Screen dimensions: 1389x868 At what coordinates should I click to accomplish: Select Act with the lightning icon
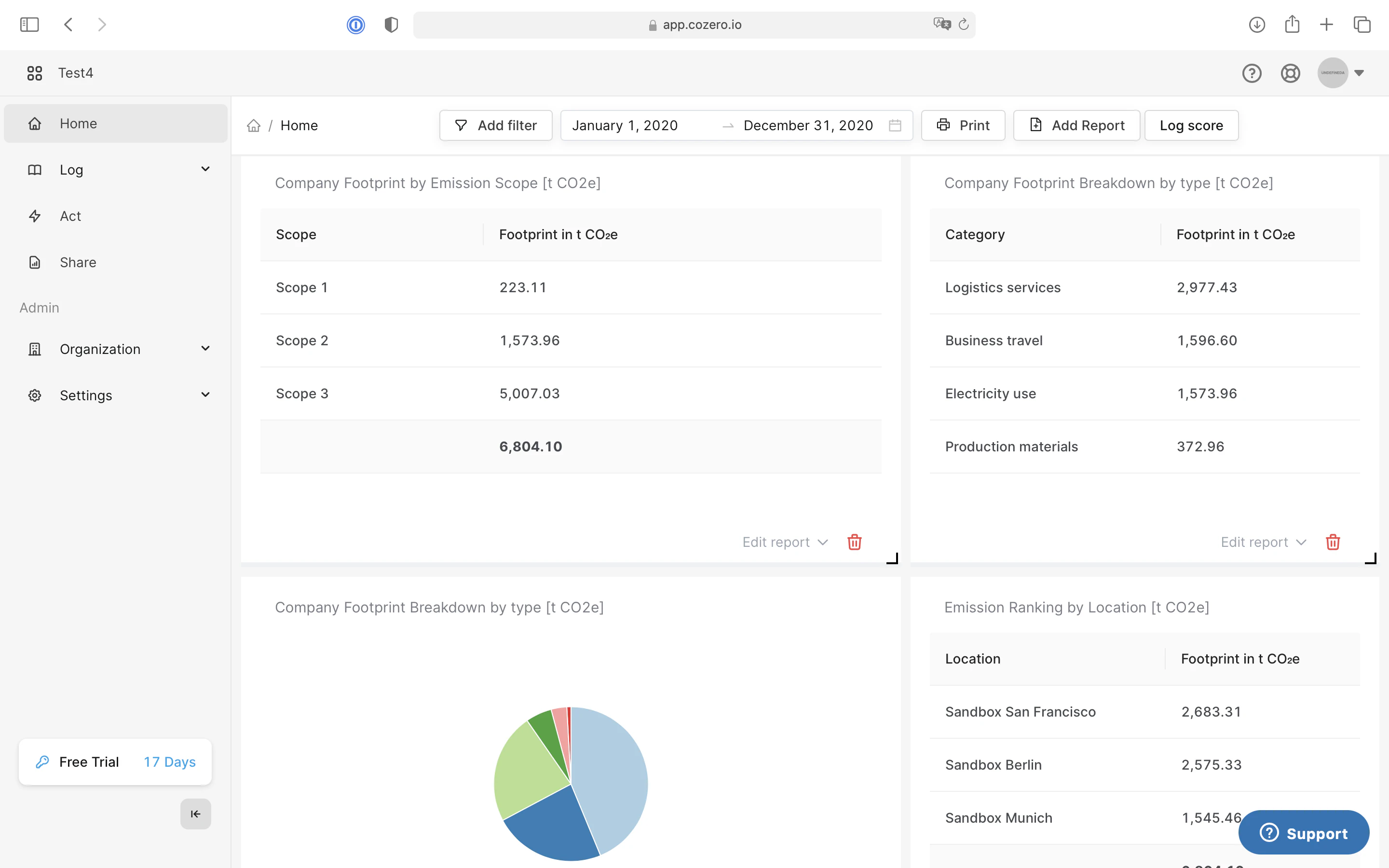(x=70, y=216)
